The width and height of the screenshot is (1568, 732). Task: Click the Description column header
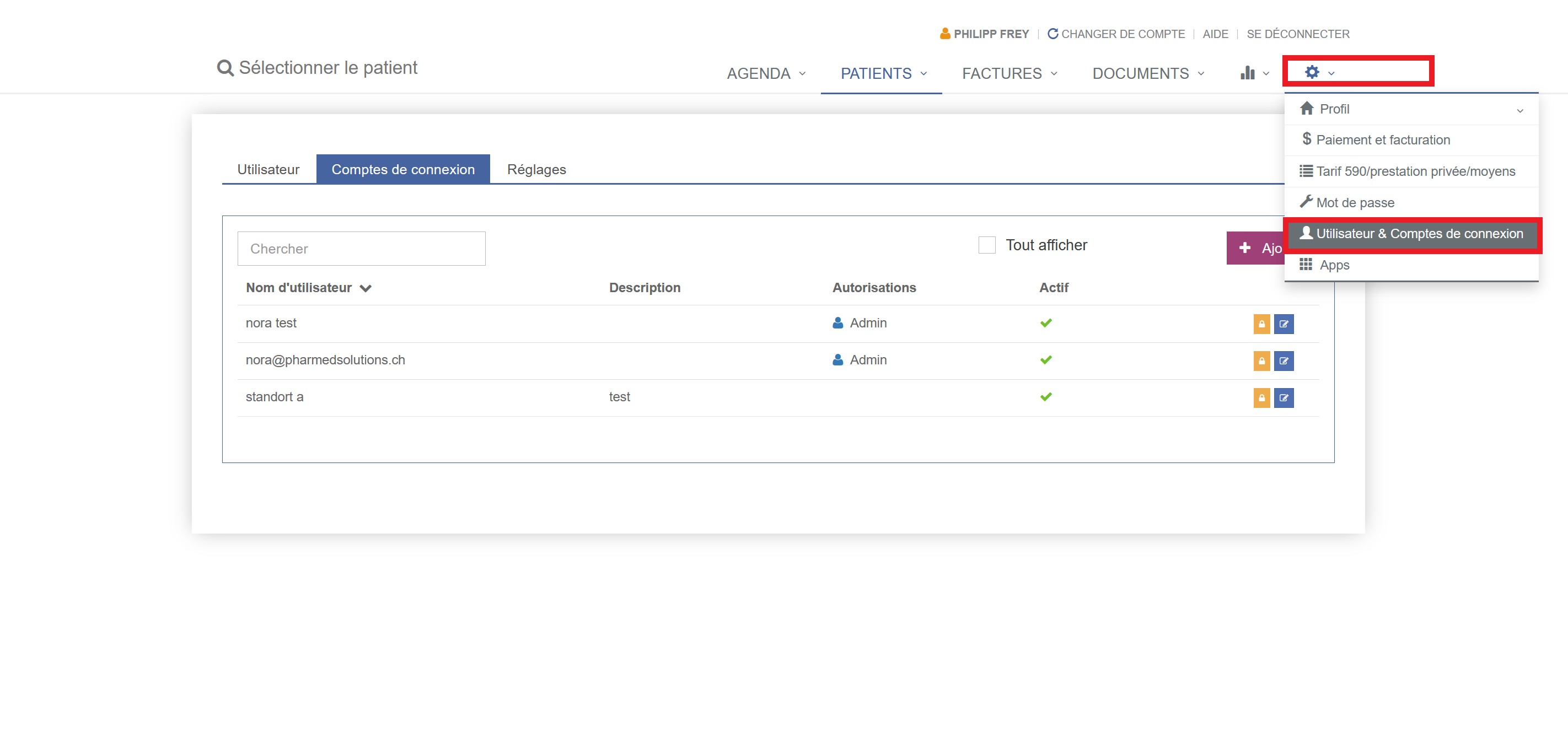[x=645, y=288]
